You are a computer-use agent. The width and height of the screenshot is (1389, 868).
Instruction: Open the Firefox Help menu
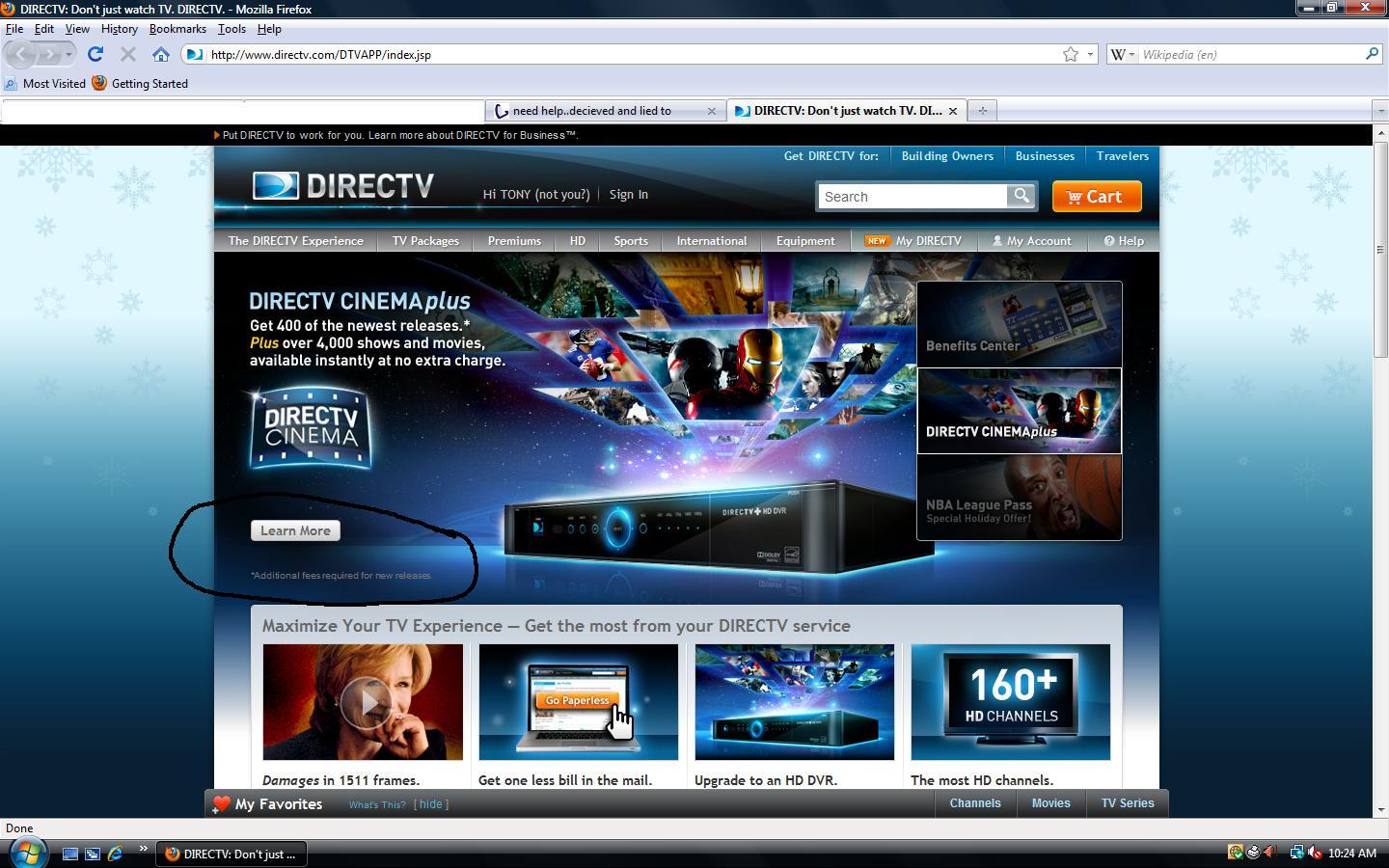269,29
